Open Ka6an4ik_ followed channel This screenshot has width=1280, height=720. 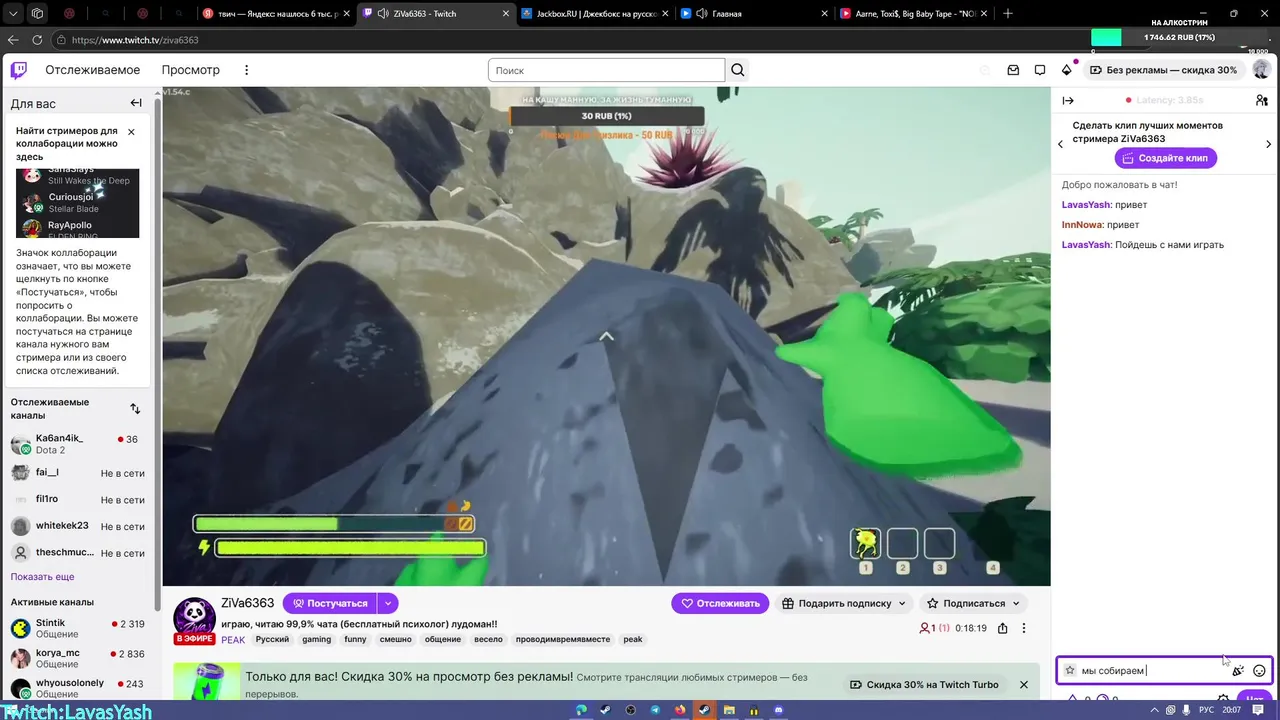(x=78, y=444)
